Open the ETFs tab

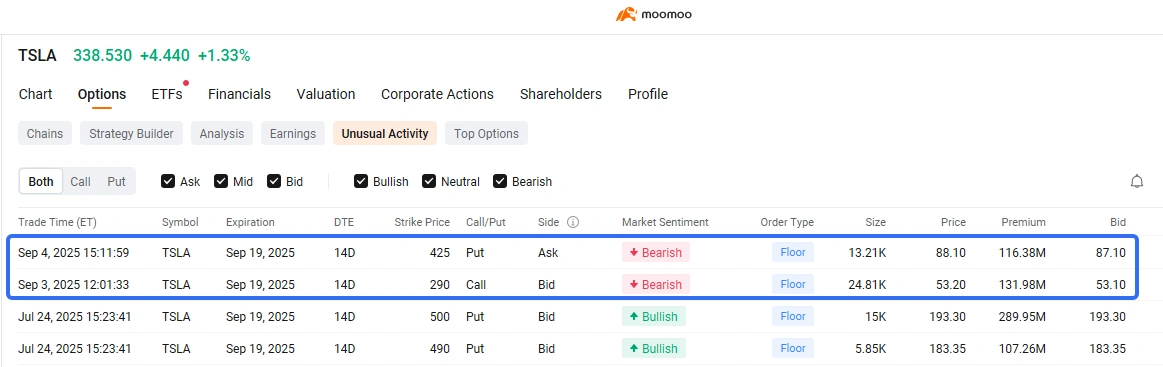tap(167, 94)
